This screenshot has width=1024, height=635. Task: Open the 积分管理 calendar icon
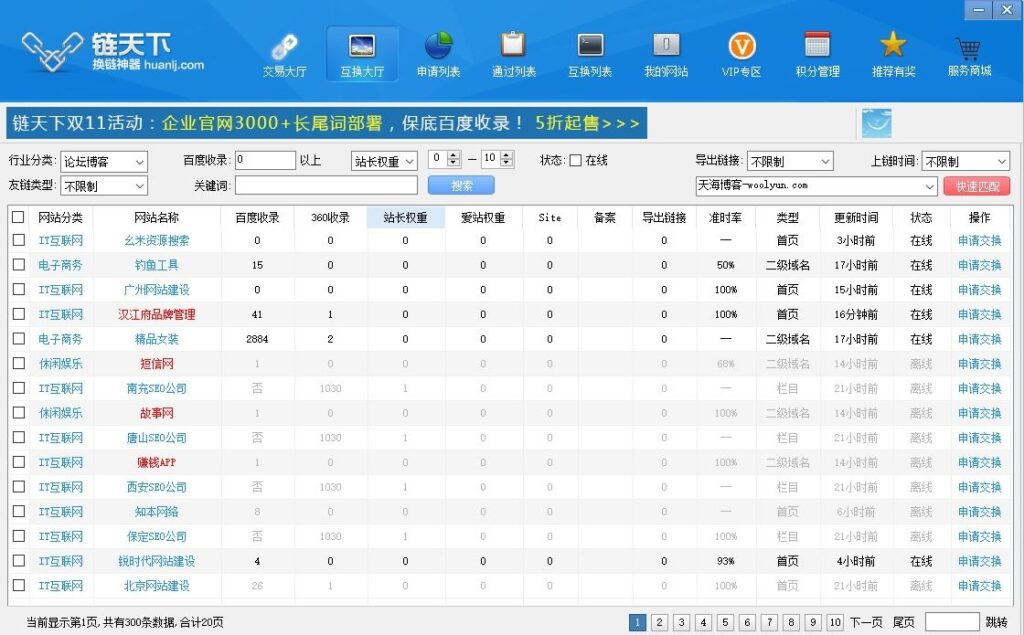tap(818, 55)
